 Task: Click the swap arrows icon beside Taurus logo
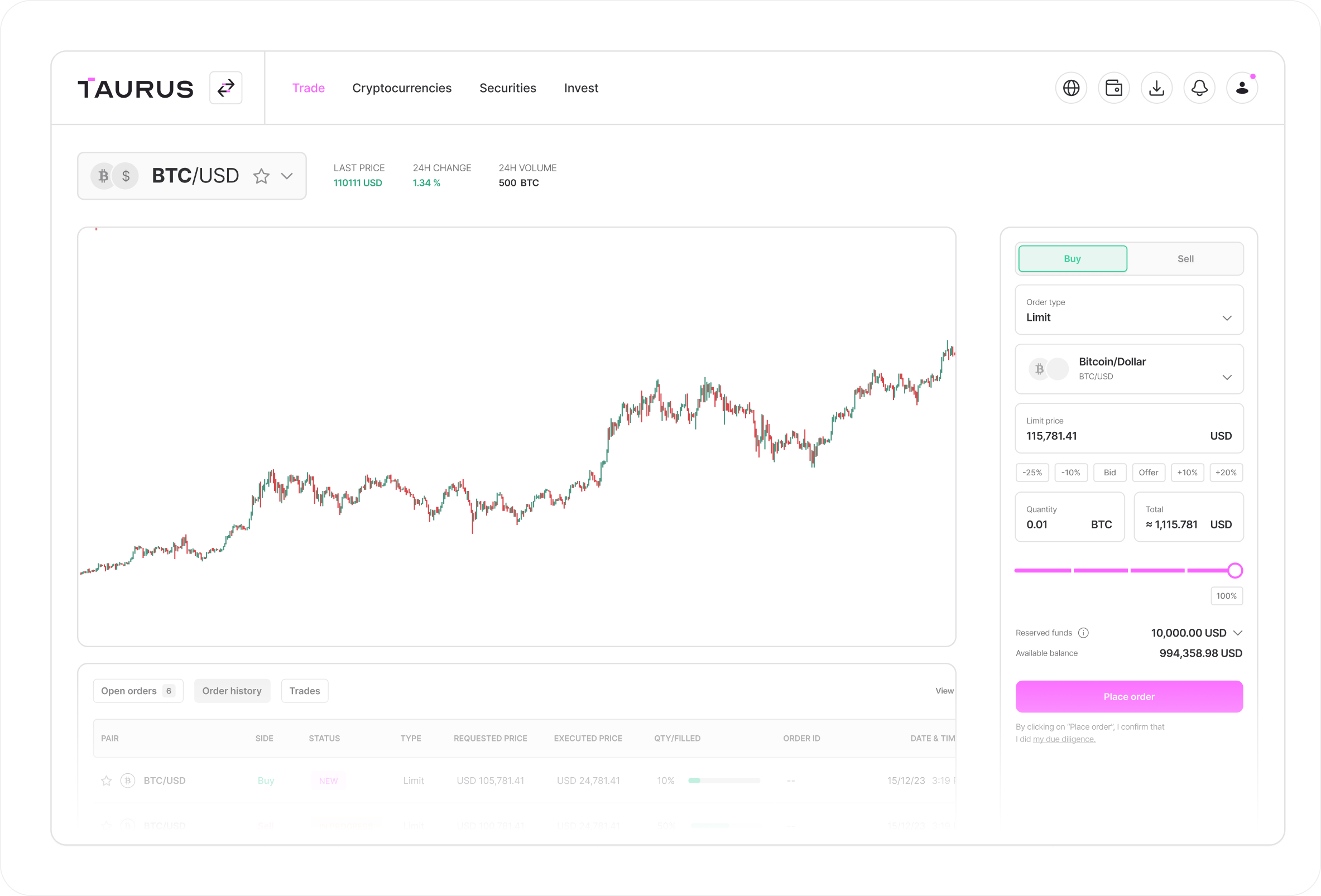[225, 88]
